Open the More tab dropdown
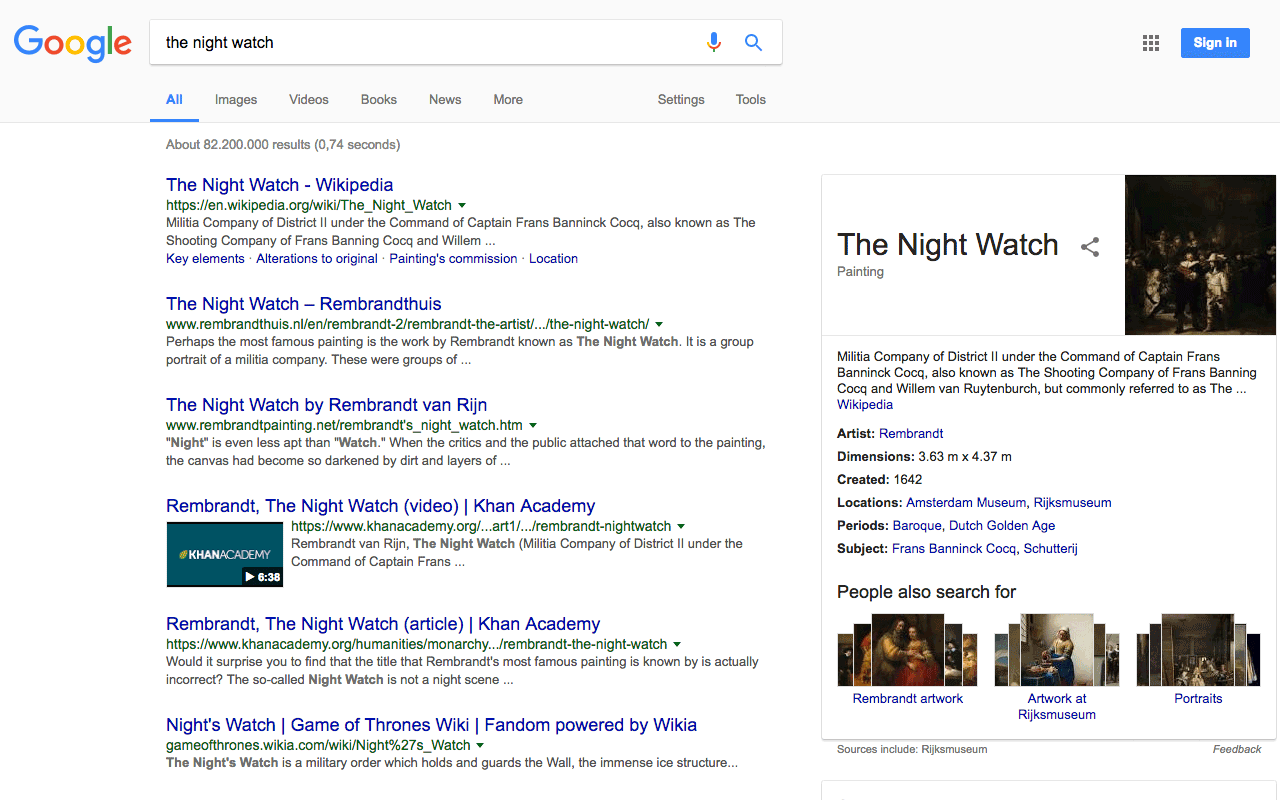Screen dimensions: 1280x800 tap(508, 99)
